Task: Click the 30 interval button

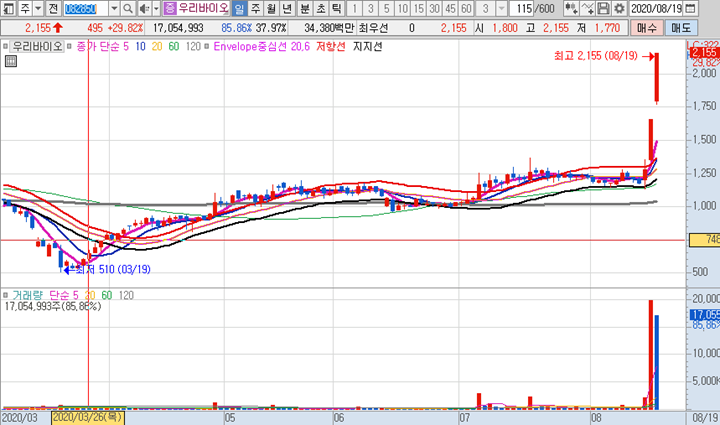Action: click(434, 8)
